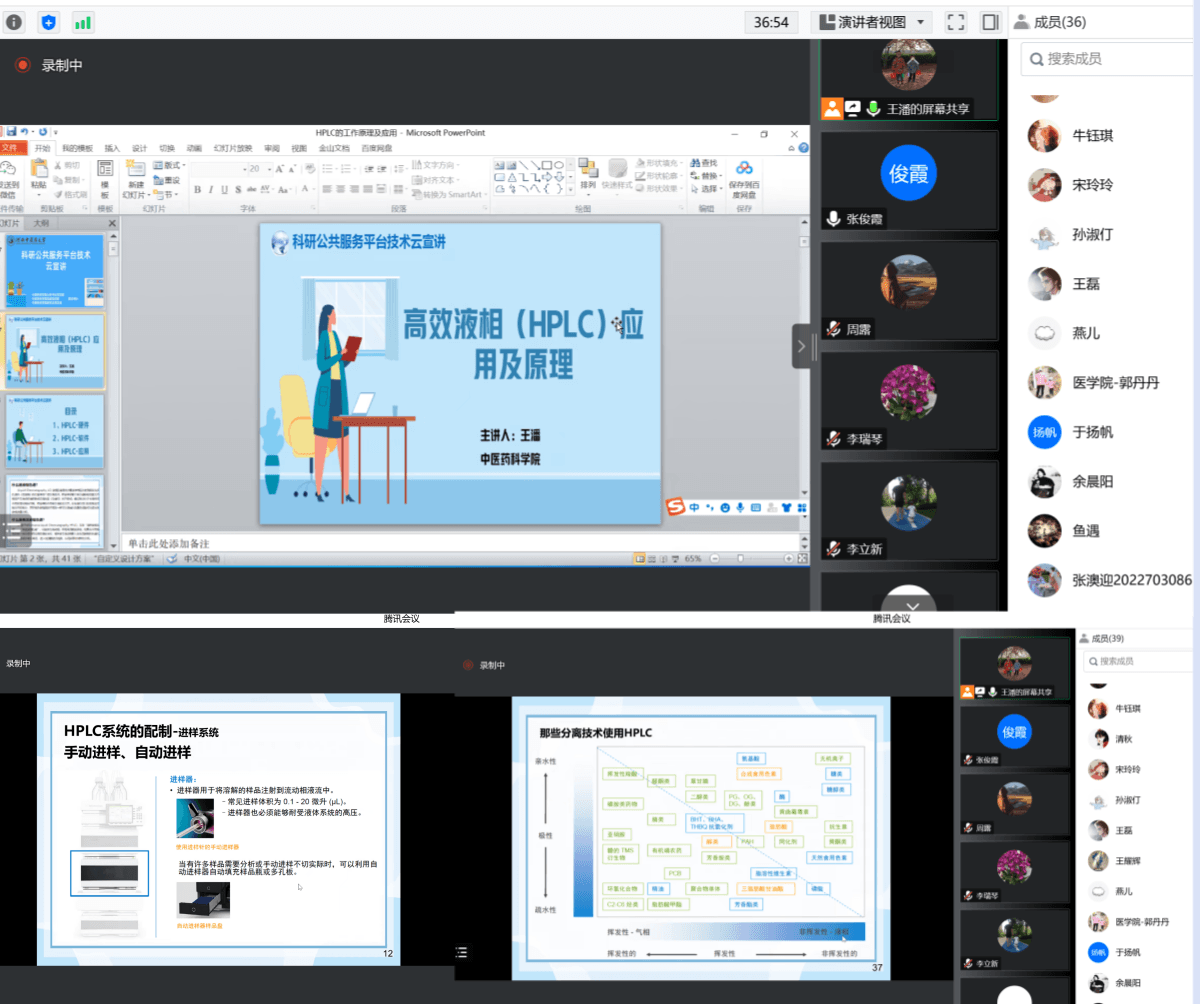Click Bold in PowerPoint font group

point(197,190)
